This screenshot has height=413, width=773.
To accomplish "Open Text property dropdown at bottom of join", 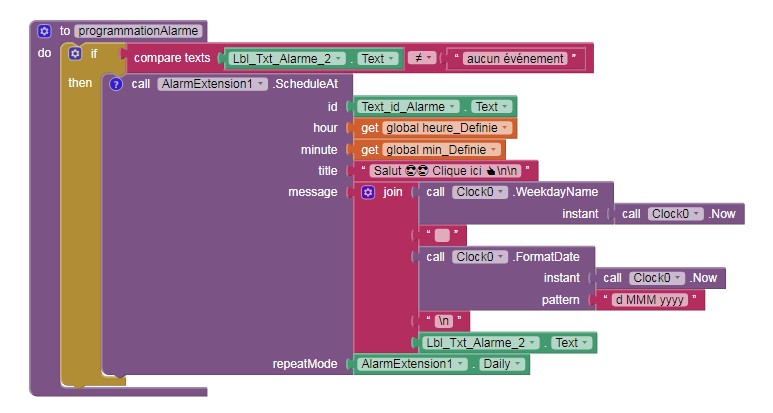I will tap(571, 343).
